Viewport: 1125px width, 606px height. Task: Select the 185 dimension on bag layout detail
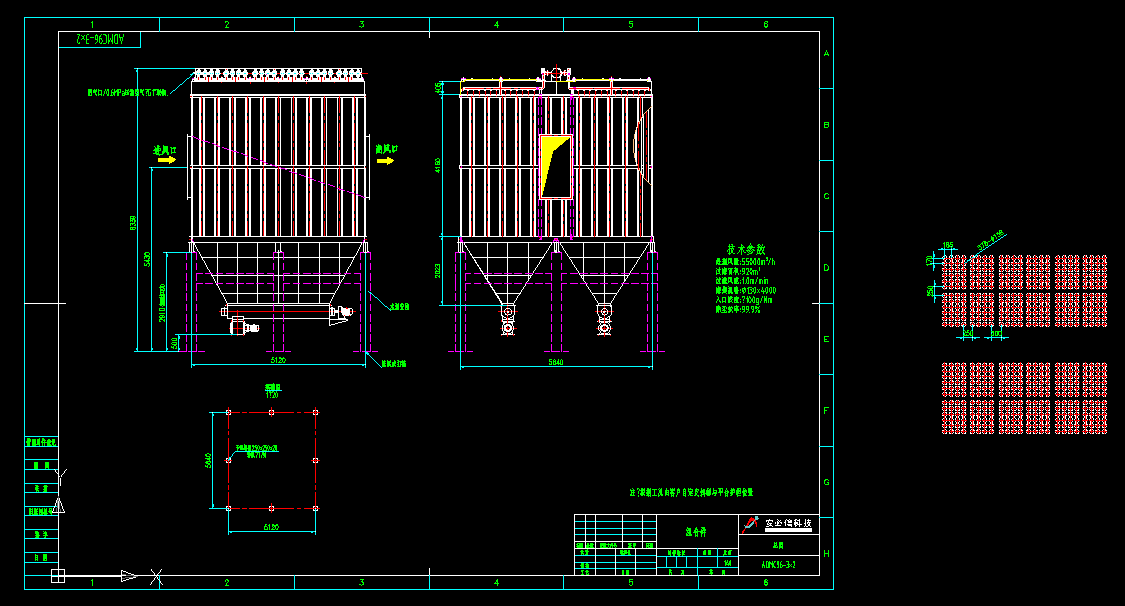click(949, 244)
